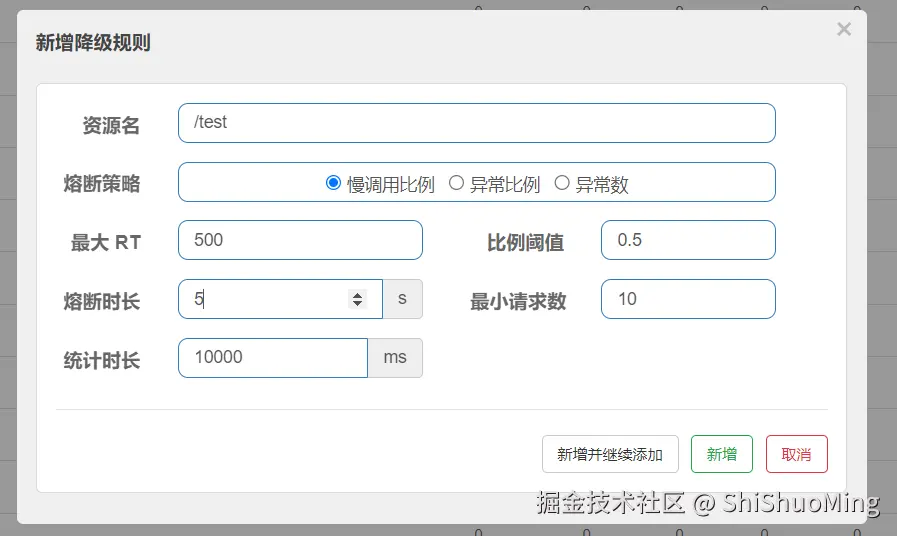This screenshot has width=897, height=536.
Task: Close the 新增降级规则 dialog with X
Action: pos(844,29)
